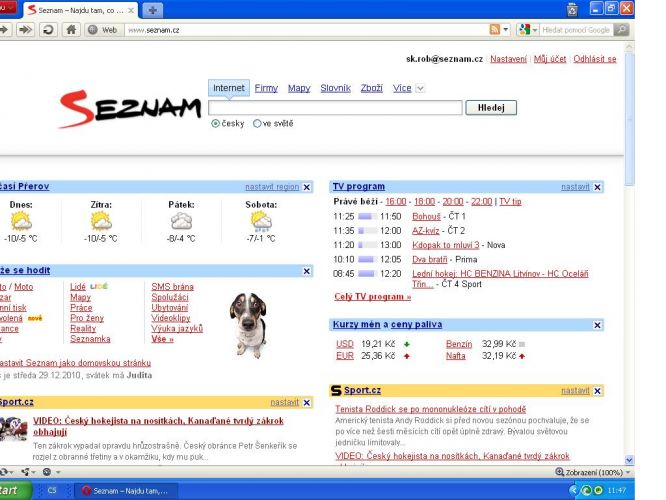Click today's Dnes weather icon
The image size is (666, 500).
21,222
